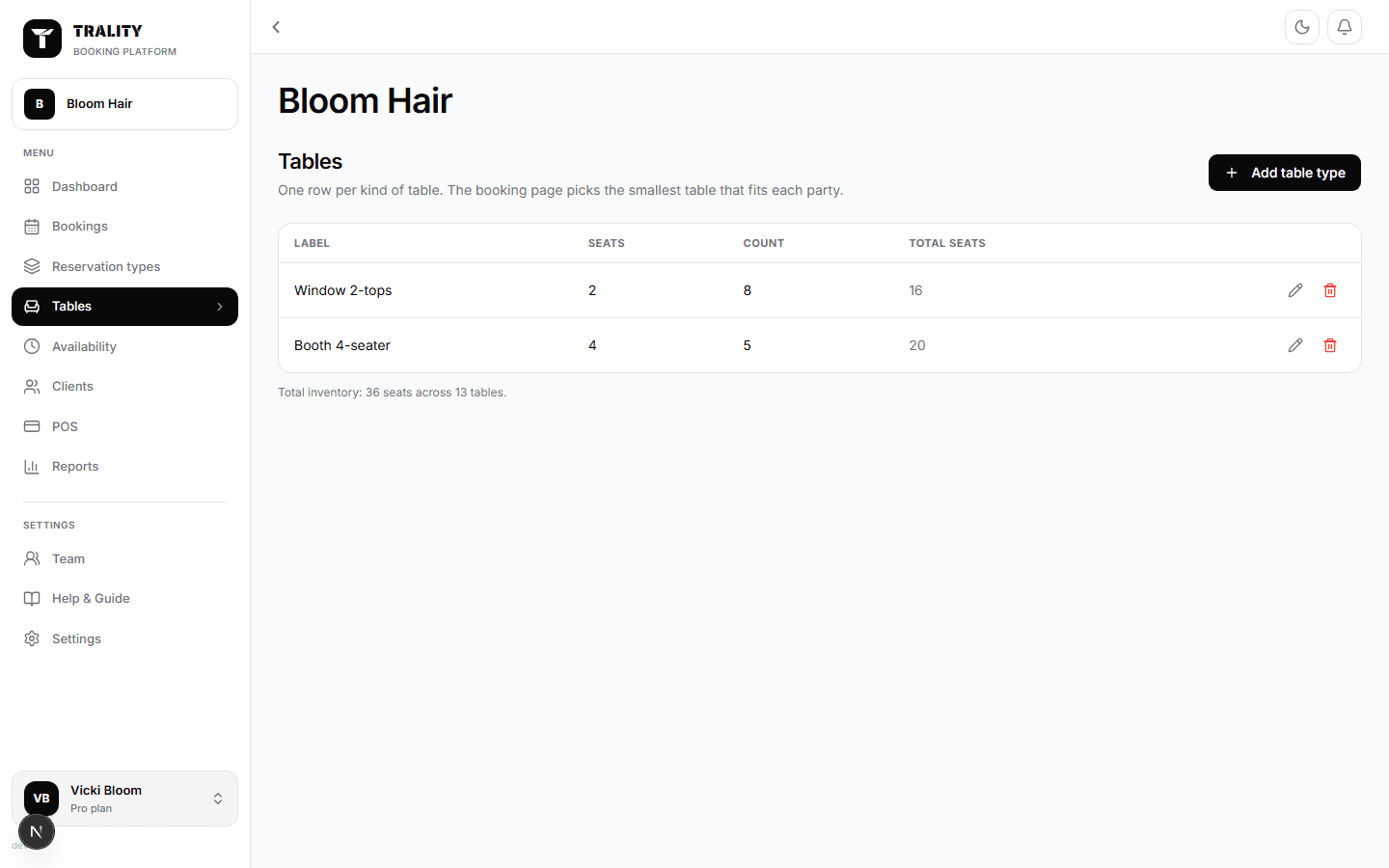Click the round N badge icon
This screenshot has width=1389, height=868.
[37, 831]
